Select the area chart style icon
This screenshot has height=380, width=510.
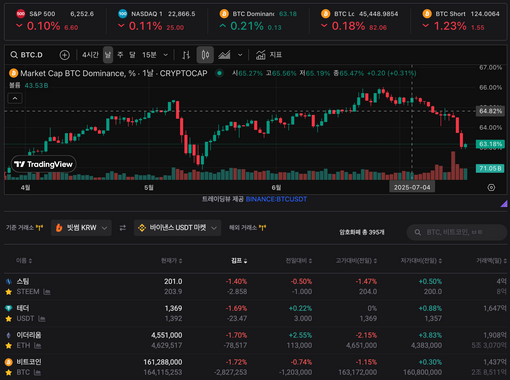[224, 55]
